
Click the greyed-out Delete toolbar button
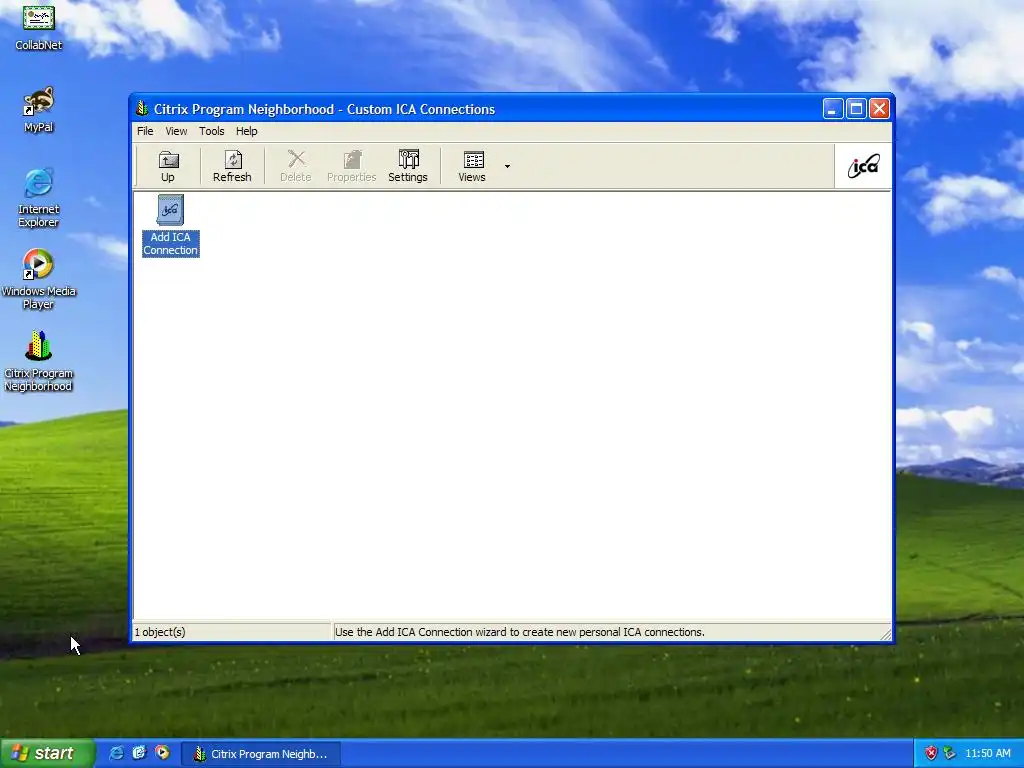point(296,166)
